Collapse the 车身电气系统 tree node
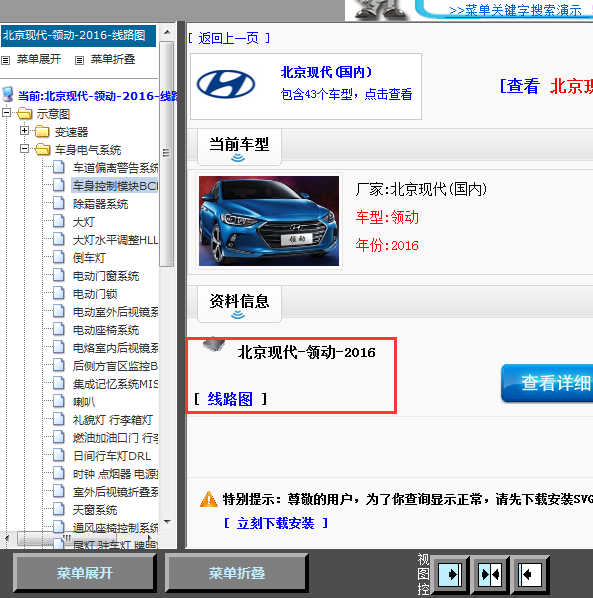 click(24, 149)
